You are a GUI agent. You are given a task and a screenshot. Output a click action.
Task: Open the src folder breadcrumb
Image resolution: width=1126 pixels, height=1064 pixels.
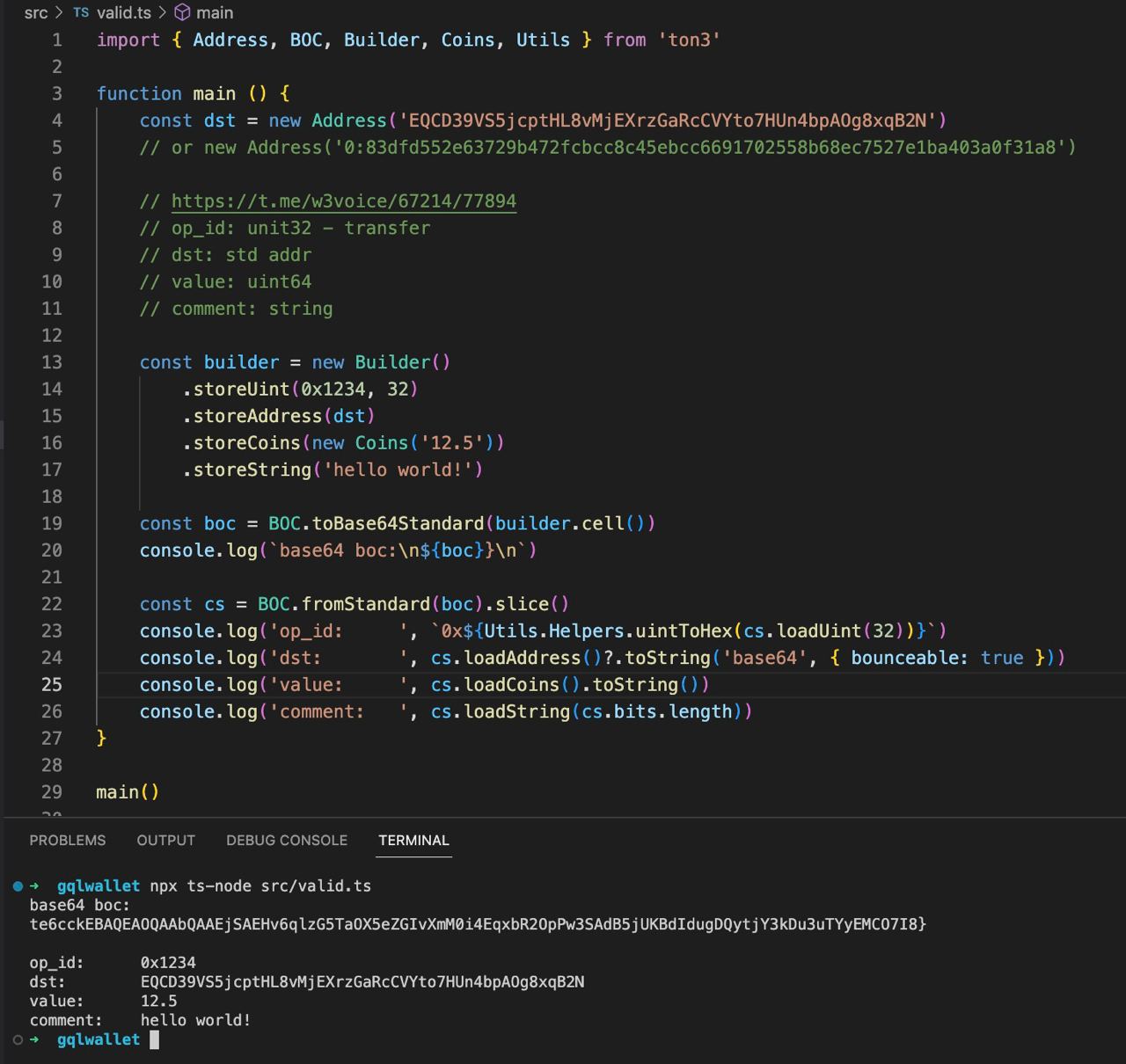(36, 12)
